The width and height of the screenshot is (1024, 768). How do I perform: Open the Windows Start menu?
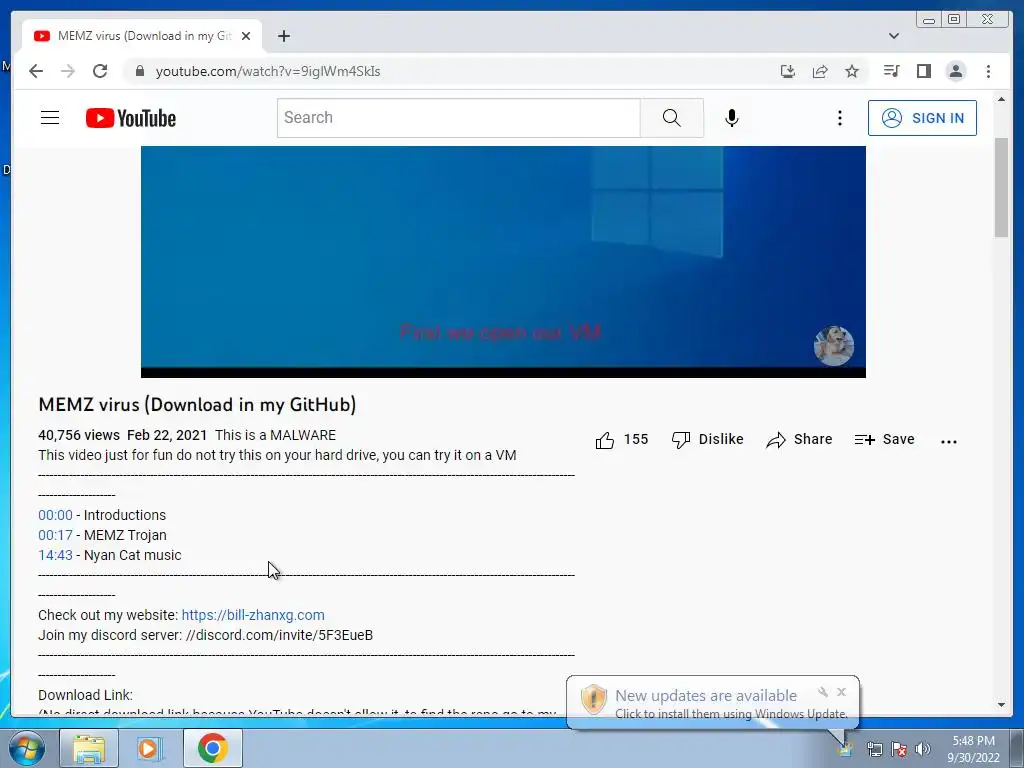tap(26, 748)
